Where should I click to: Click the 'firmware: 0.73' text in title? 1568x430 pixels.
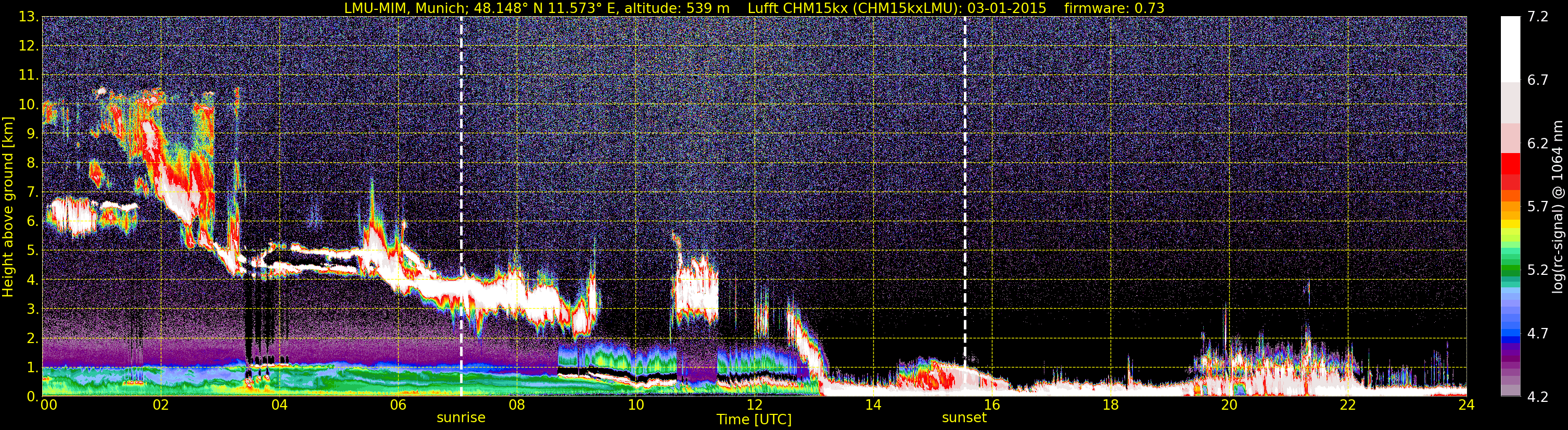tap(1114, 8)
